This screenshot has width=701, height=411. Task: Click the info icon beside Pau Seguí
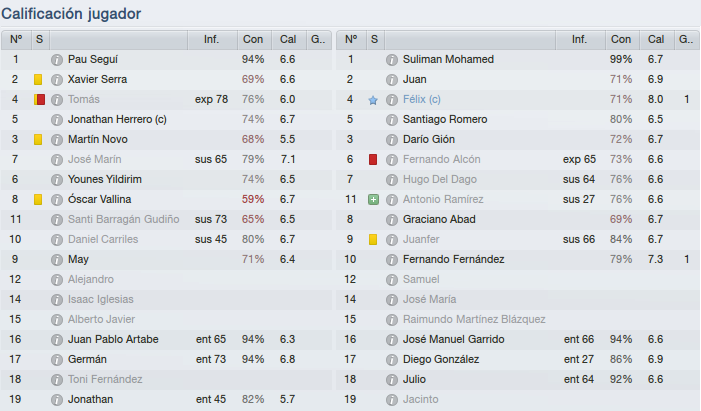[x=57, y=59]
